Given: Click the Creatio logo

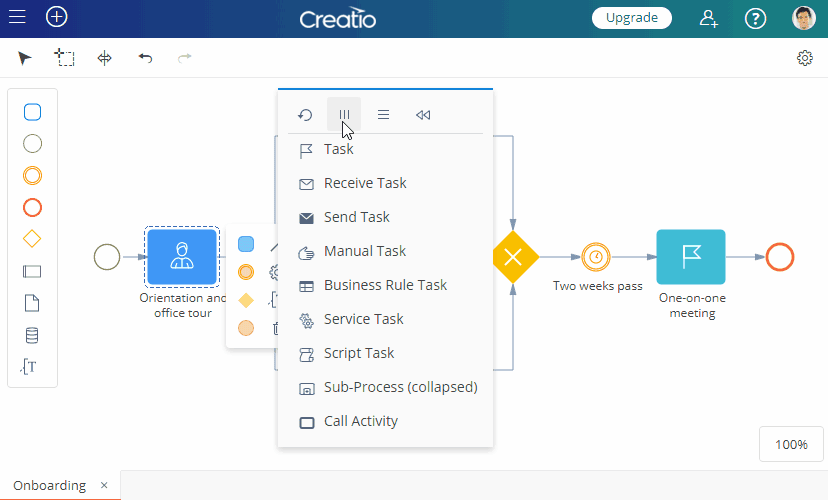Looking at the screenshot, I should pyautogui.click(x=338, y=18).
